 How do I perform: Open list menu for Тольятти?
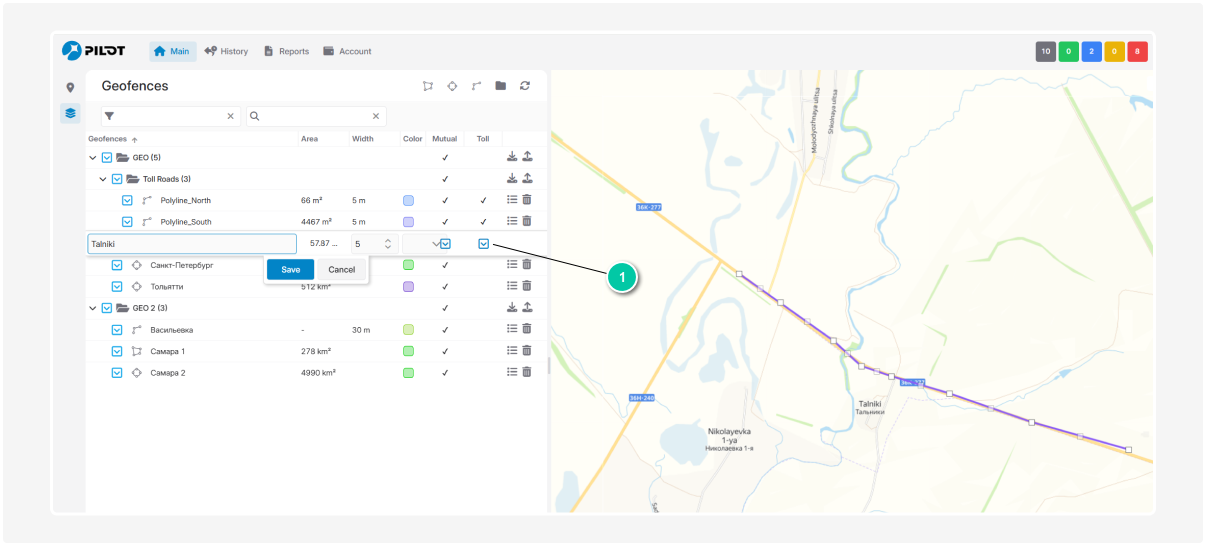coord(512,286)
